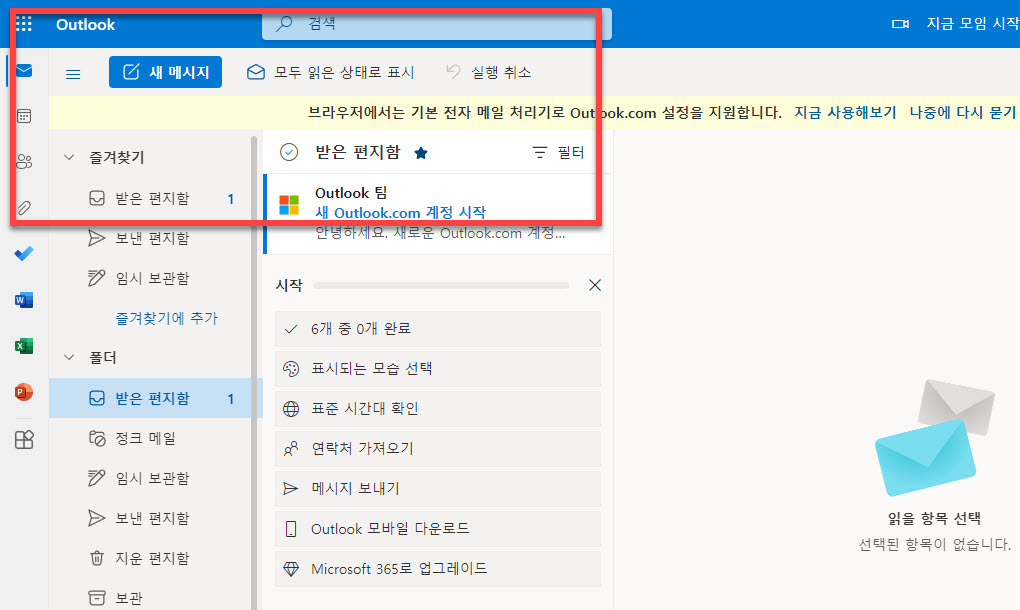Select 보낸 편지함 under 즐겨찾기
This screenshot has height=610, width=1020.
tap(156, 238)
